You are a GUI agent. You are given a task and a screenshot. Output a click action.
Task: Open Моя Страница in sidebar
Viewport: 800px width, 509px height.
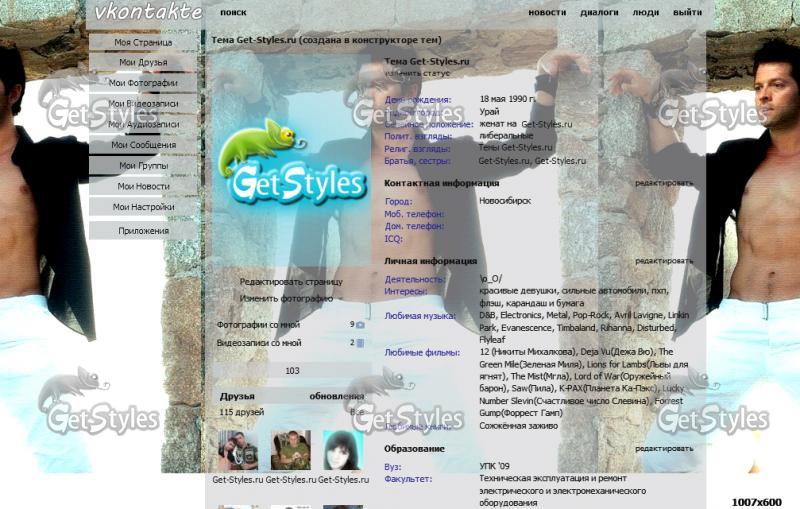[x=143, y=43]
